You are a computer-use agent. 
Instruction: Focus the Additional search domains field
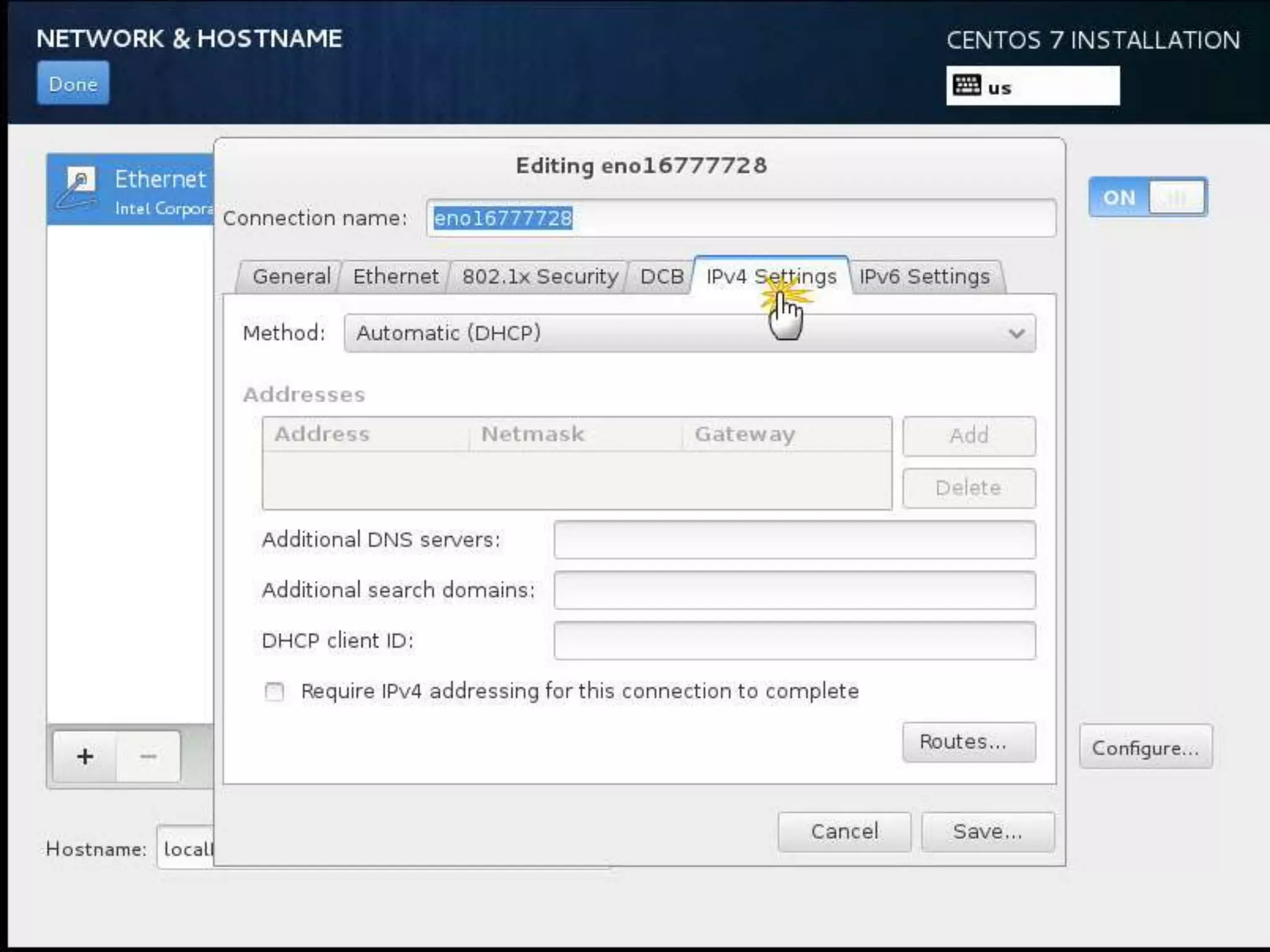pos(794,590)
